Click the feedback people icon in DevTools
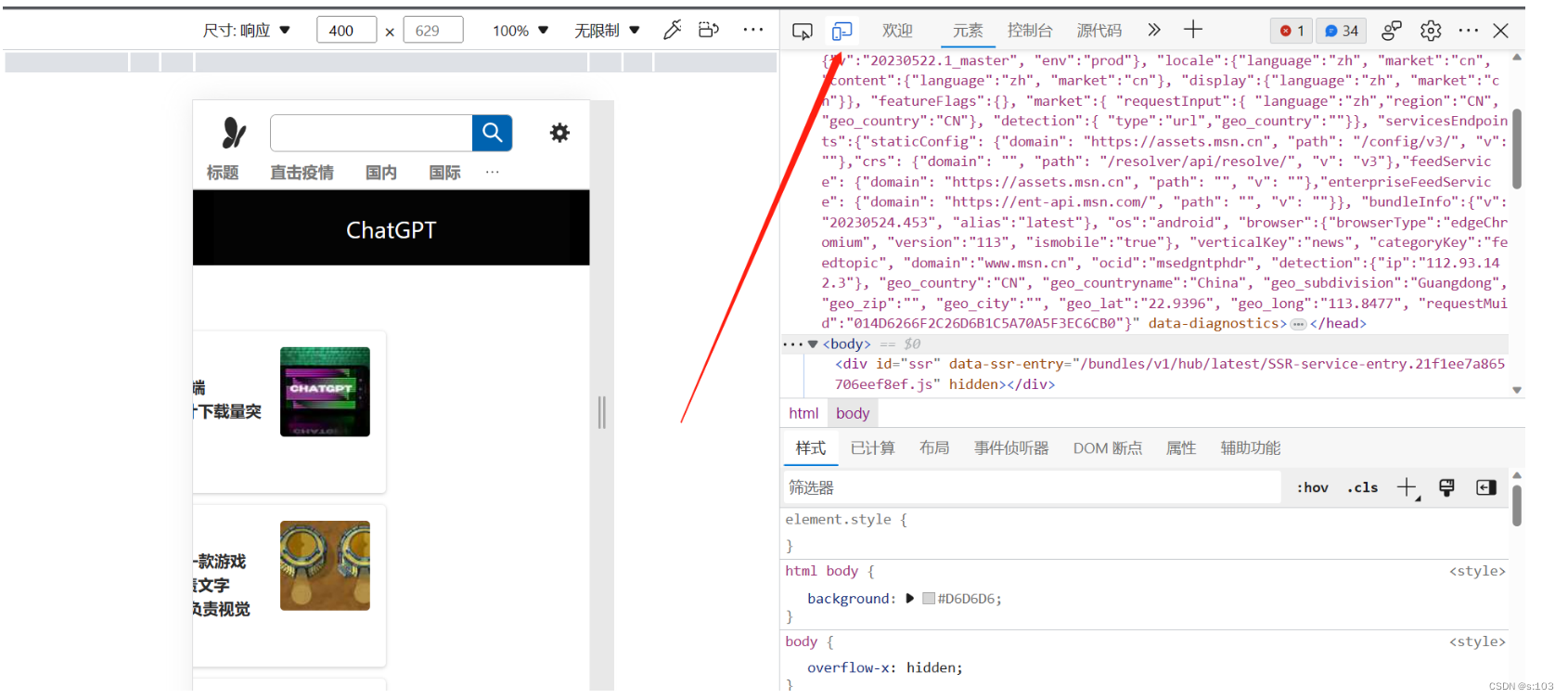This screenshot has width=1568, height=699. click(x=1392, y=31)
